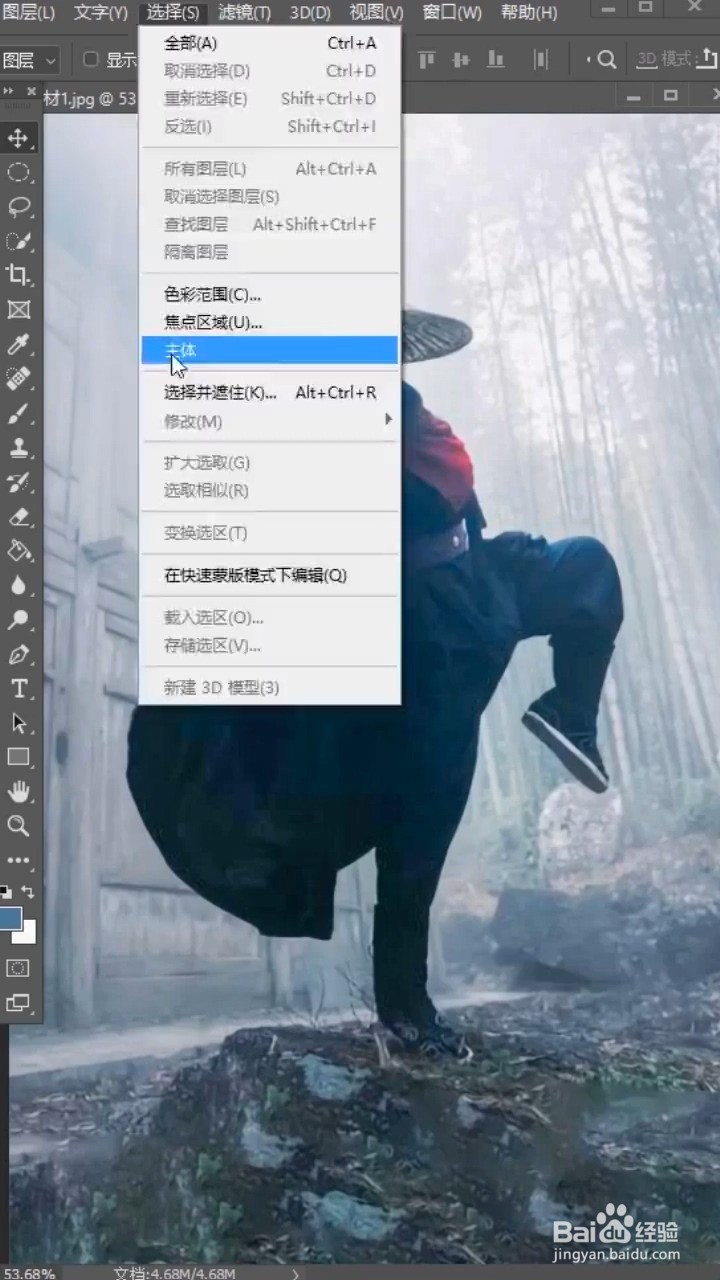Open the 帮助(H) menu
This screenshot has width=720, height=1280.
point(529,13)
